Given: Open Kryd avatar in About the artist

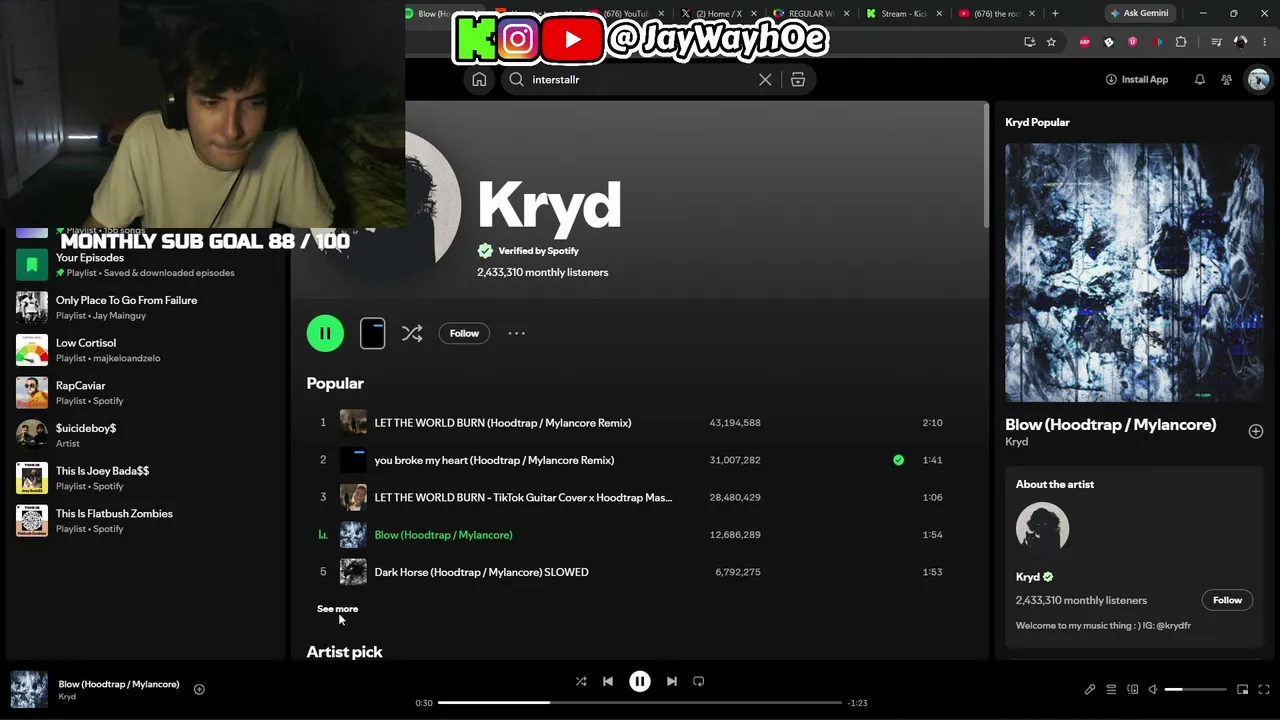Looking at the screenshot, I should click(x=1042, y=529).
